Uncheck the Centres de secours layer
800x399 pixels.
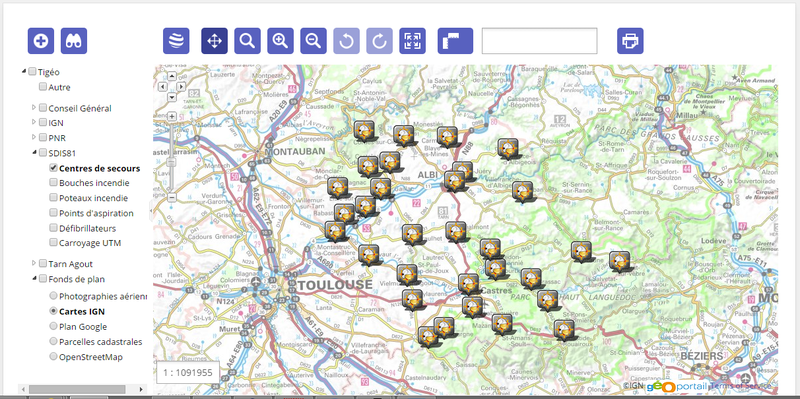point(54,168)
